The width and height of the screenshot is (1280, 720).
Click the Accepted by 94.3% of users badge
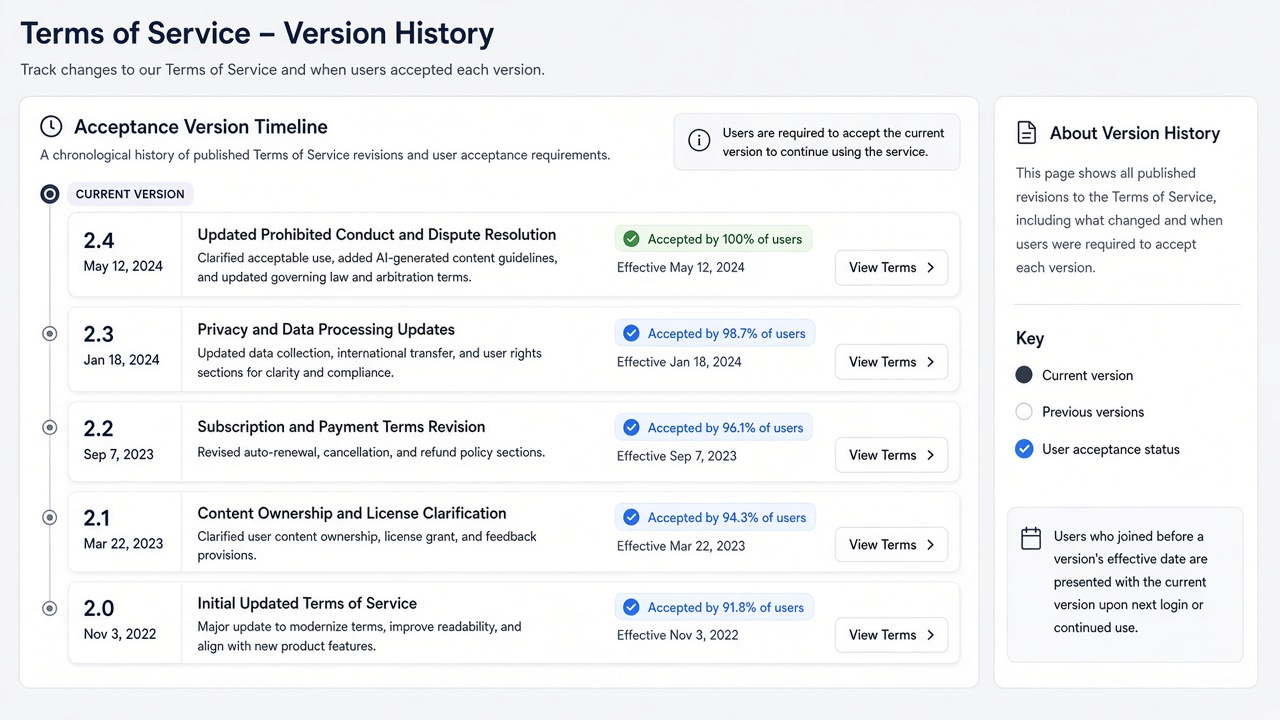[715, 517]
